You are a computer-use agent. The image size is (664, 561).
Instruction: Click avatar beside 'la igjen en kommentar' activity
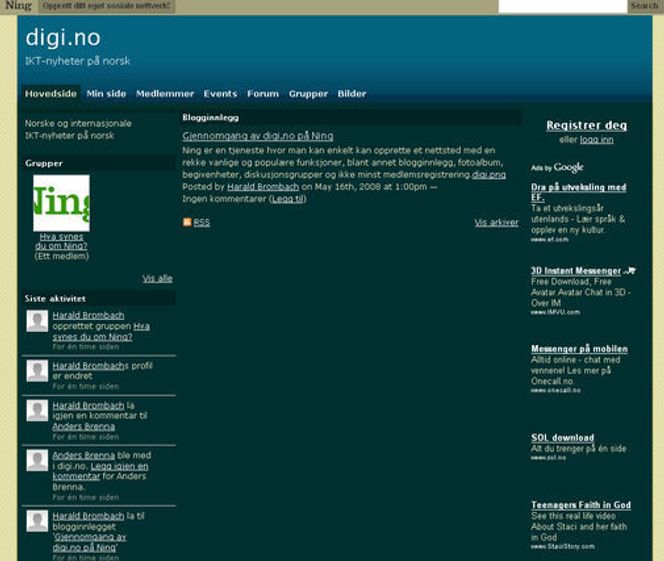tap(37, 411)
